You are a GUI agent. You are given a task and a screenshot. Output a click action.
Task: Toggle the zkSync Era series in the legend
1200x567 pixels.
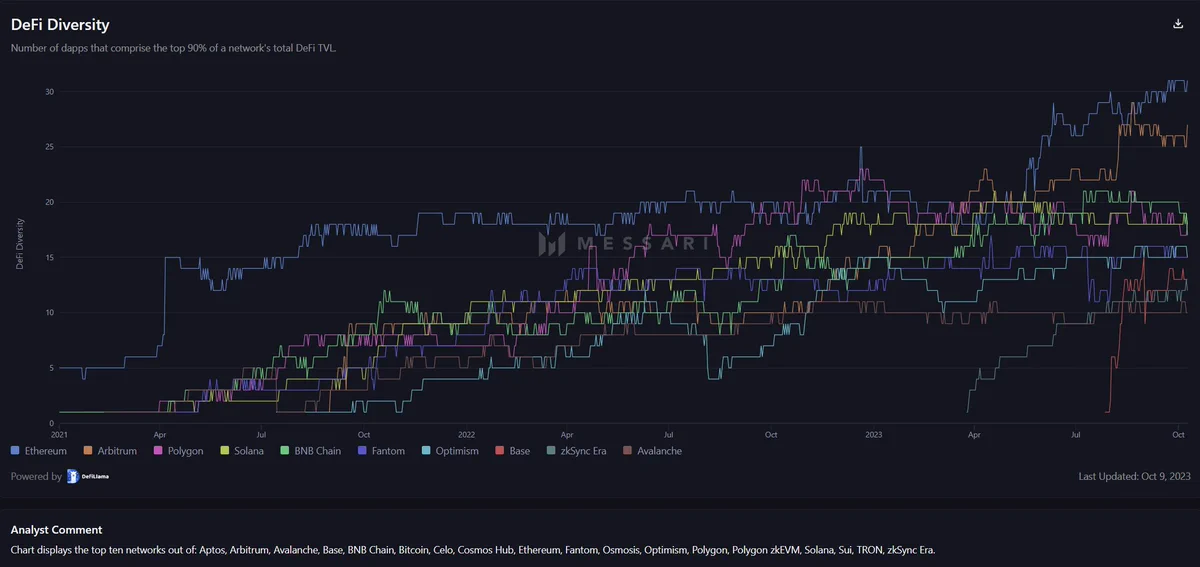[x=577, y=451]
